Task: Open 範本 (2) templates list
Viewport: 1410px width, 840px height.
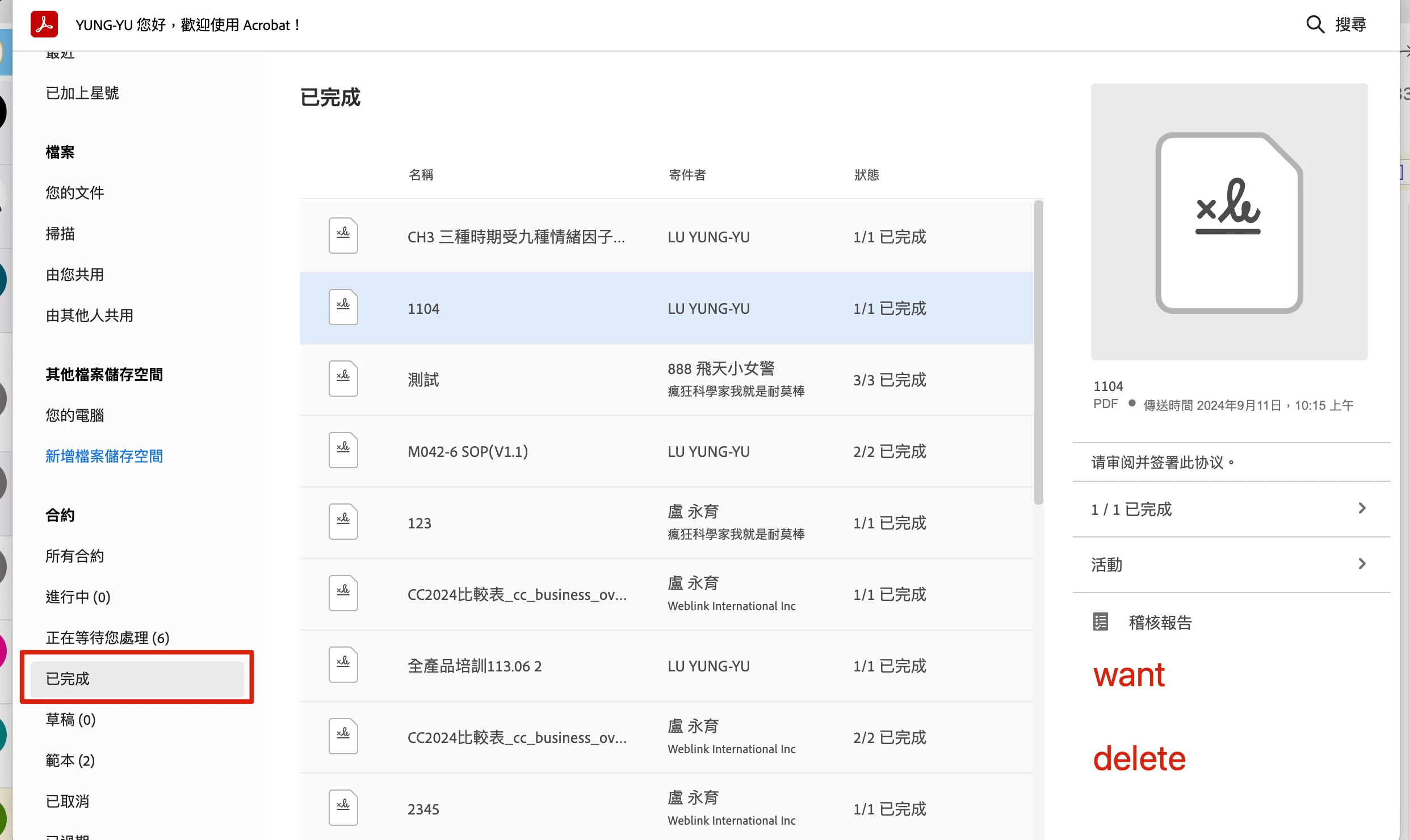Action: [70, 761]
